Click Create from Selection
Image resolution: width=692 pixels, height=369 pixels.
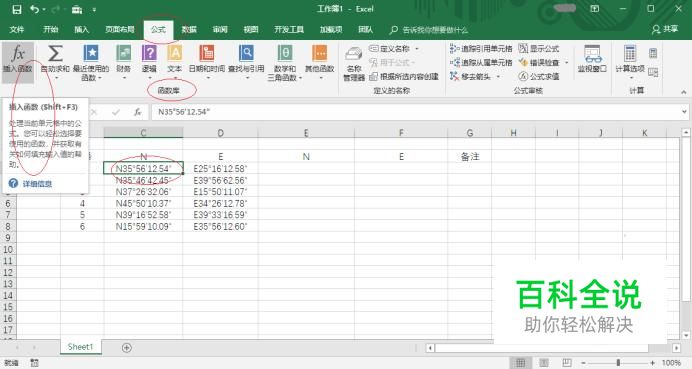click(x=404, y=76)
